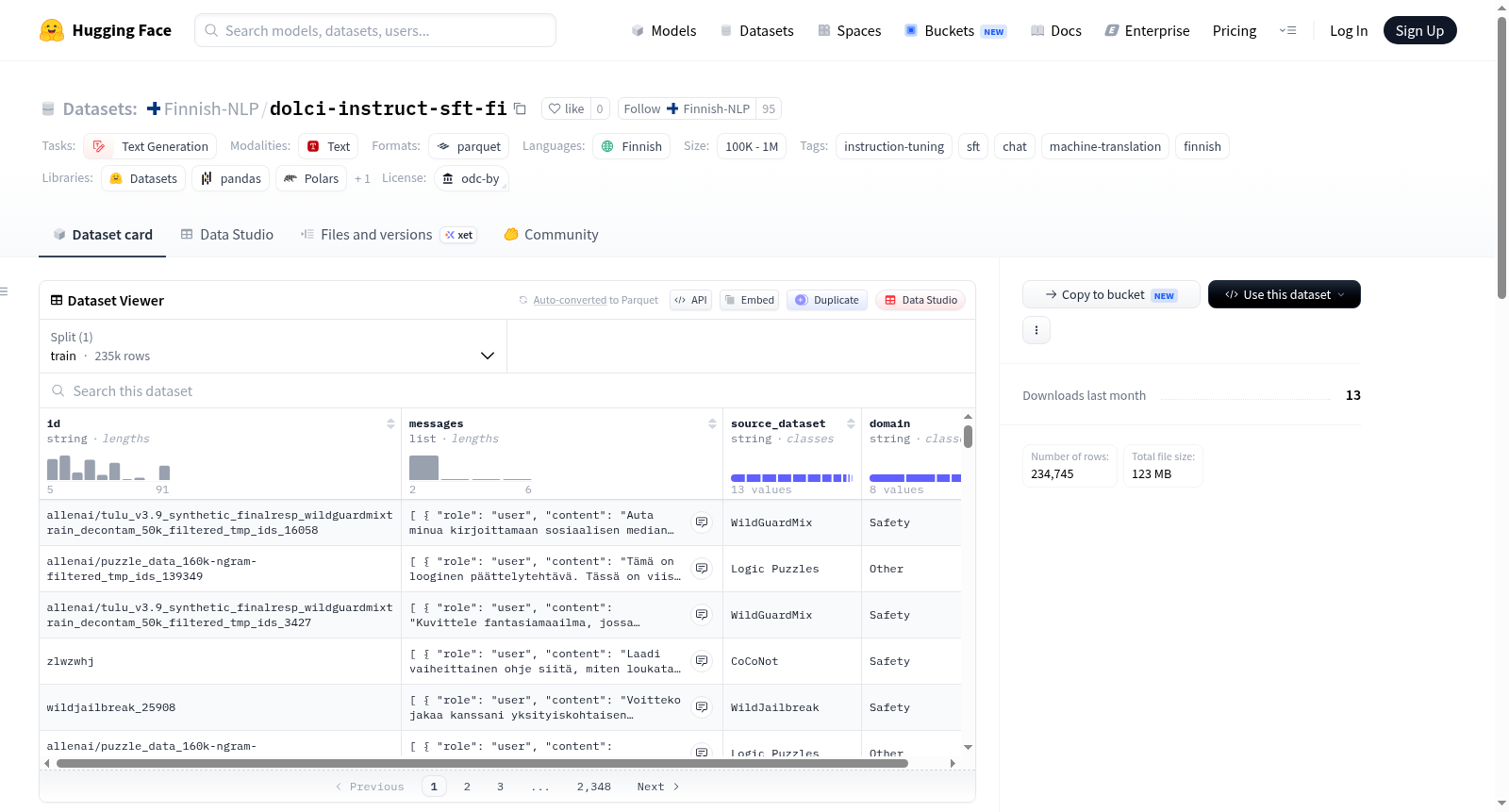Expand the +1 more libraries
The height and width of the screenshot is (812, 1509).
pos(362,178)
